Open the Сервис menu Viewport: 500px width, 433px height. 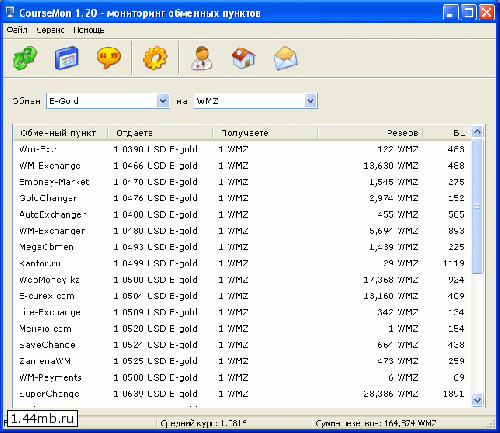50,30
